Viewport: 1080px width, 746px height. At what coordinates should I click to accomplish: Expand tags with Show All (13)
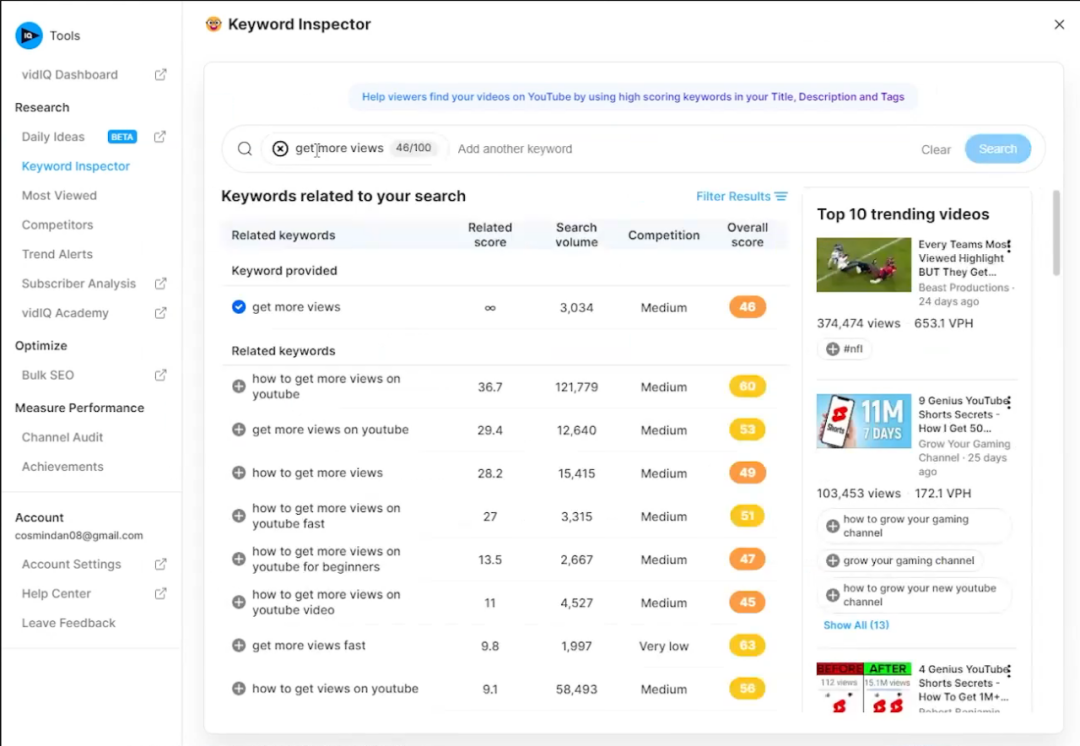point(855,625)
